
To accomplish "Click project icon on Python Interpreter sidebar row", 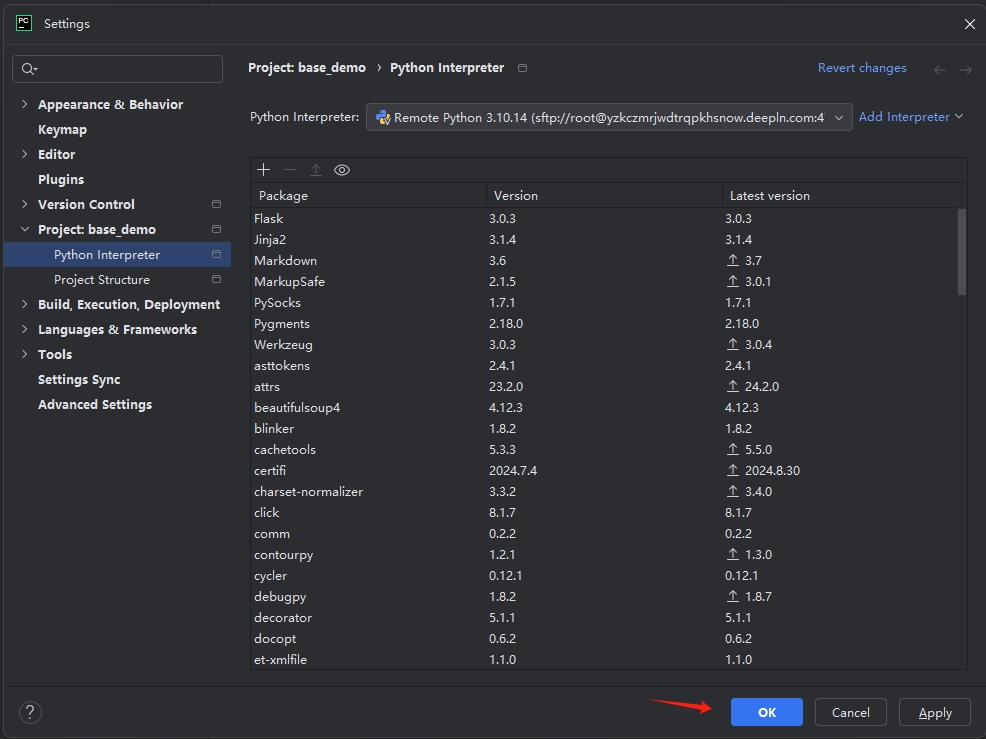I will [216, 254].
